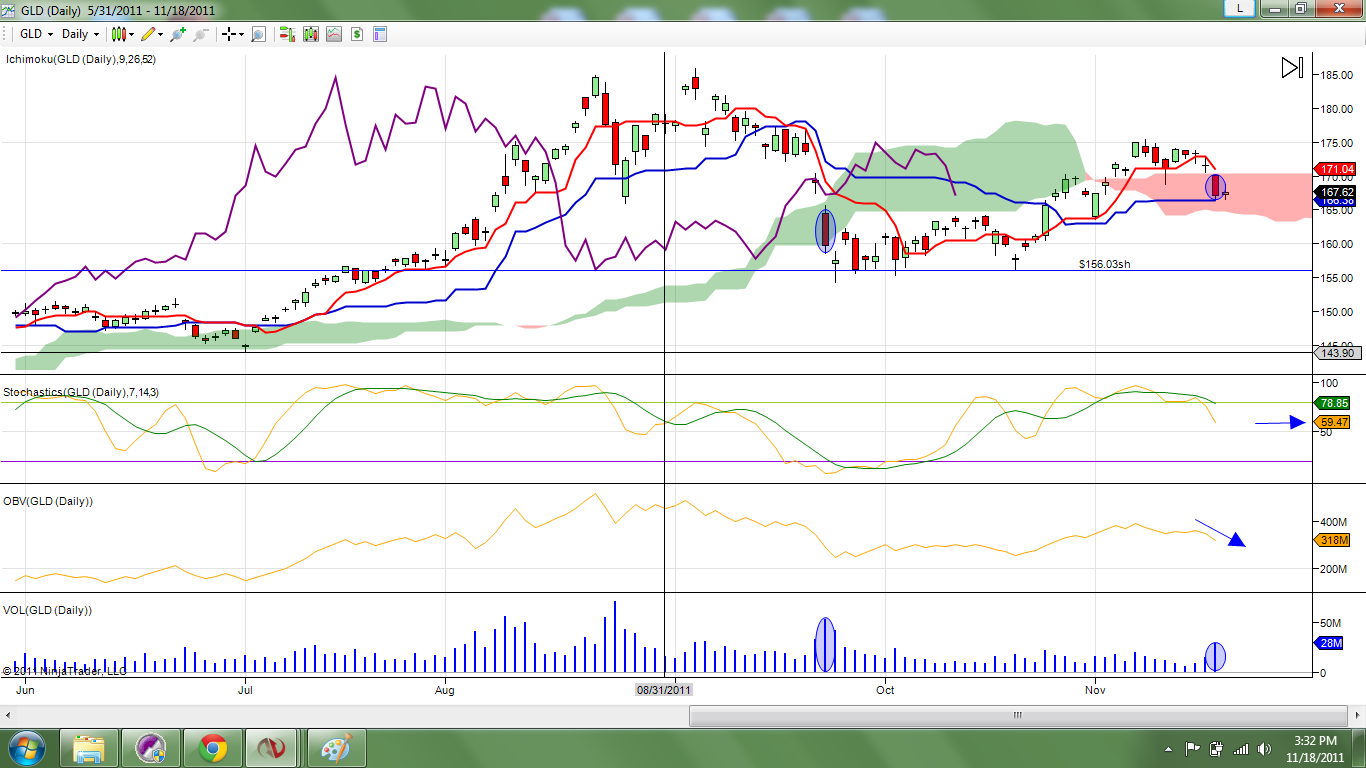Select the Ichimoku(GLD (Daily),9,26,52) indicator label
The image size is (1366, 768).
81,59
